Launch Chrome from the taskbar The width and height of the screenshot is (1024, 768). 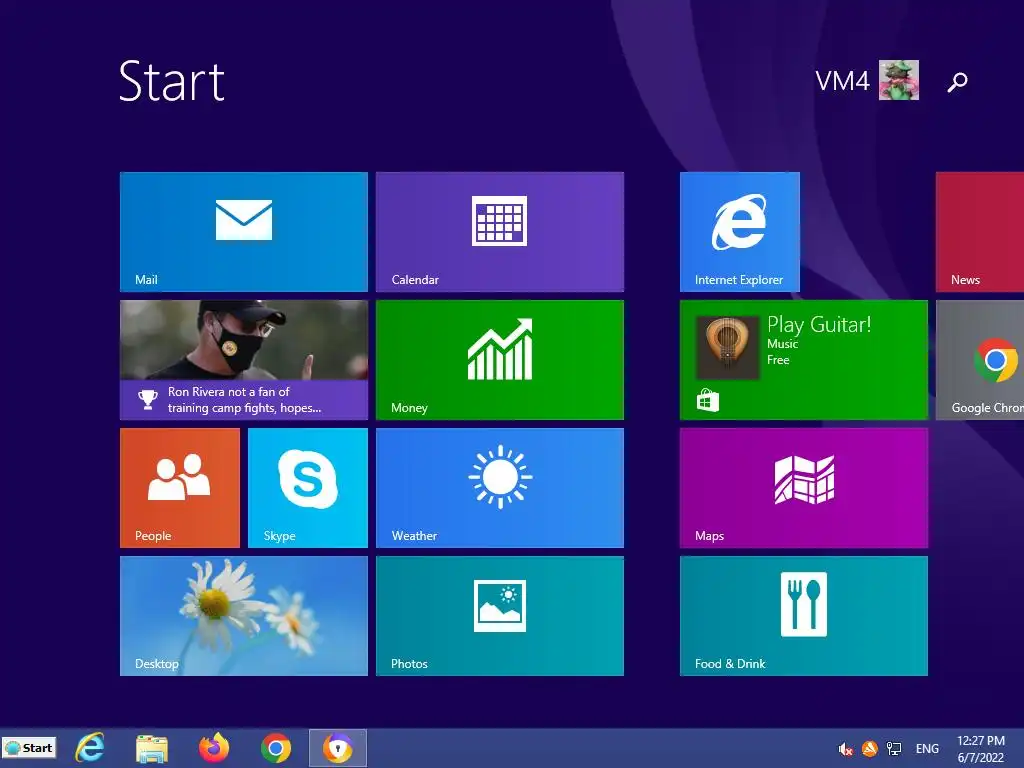click(x=276, y=748)
